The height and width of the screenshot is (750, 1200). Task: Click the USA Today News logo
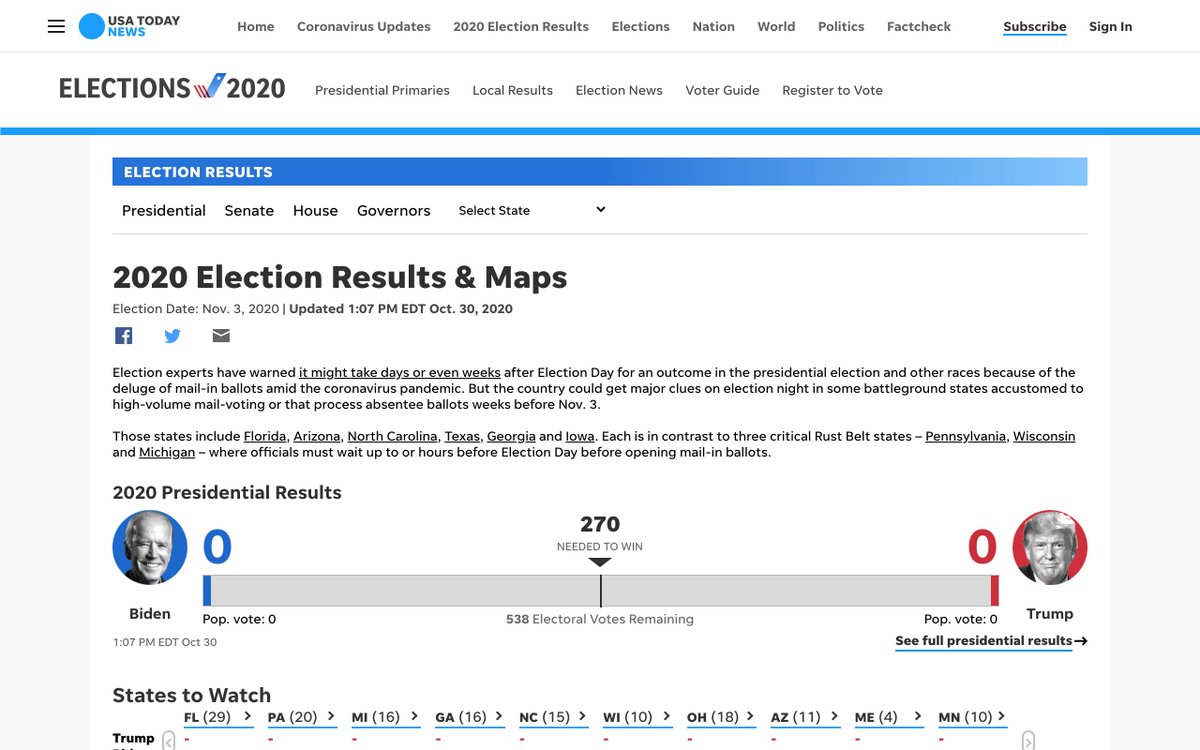130,27
